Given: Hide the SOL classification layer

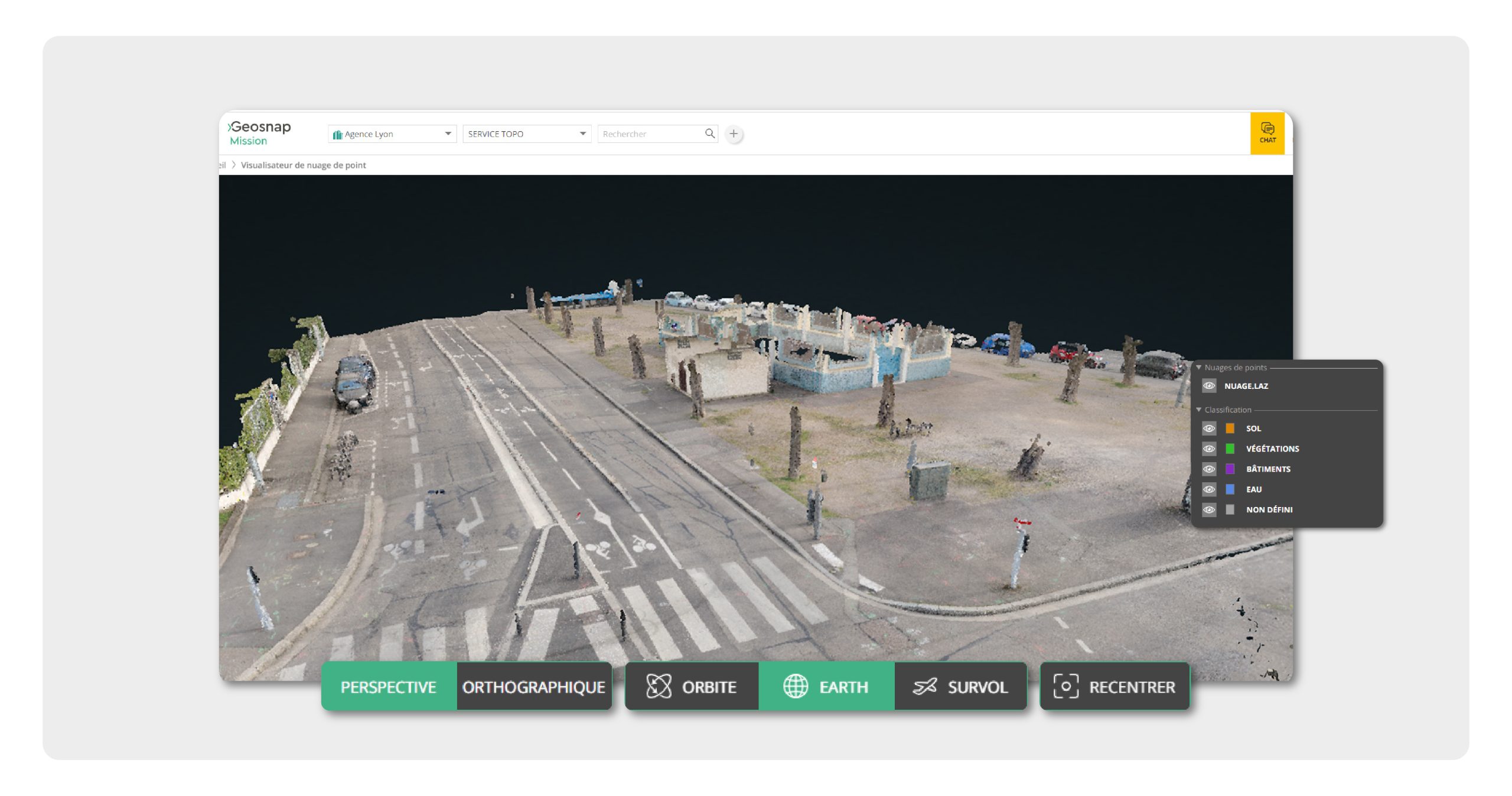Looking at the screenshot, I should 1209,428.
